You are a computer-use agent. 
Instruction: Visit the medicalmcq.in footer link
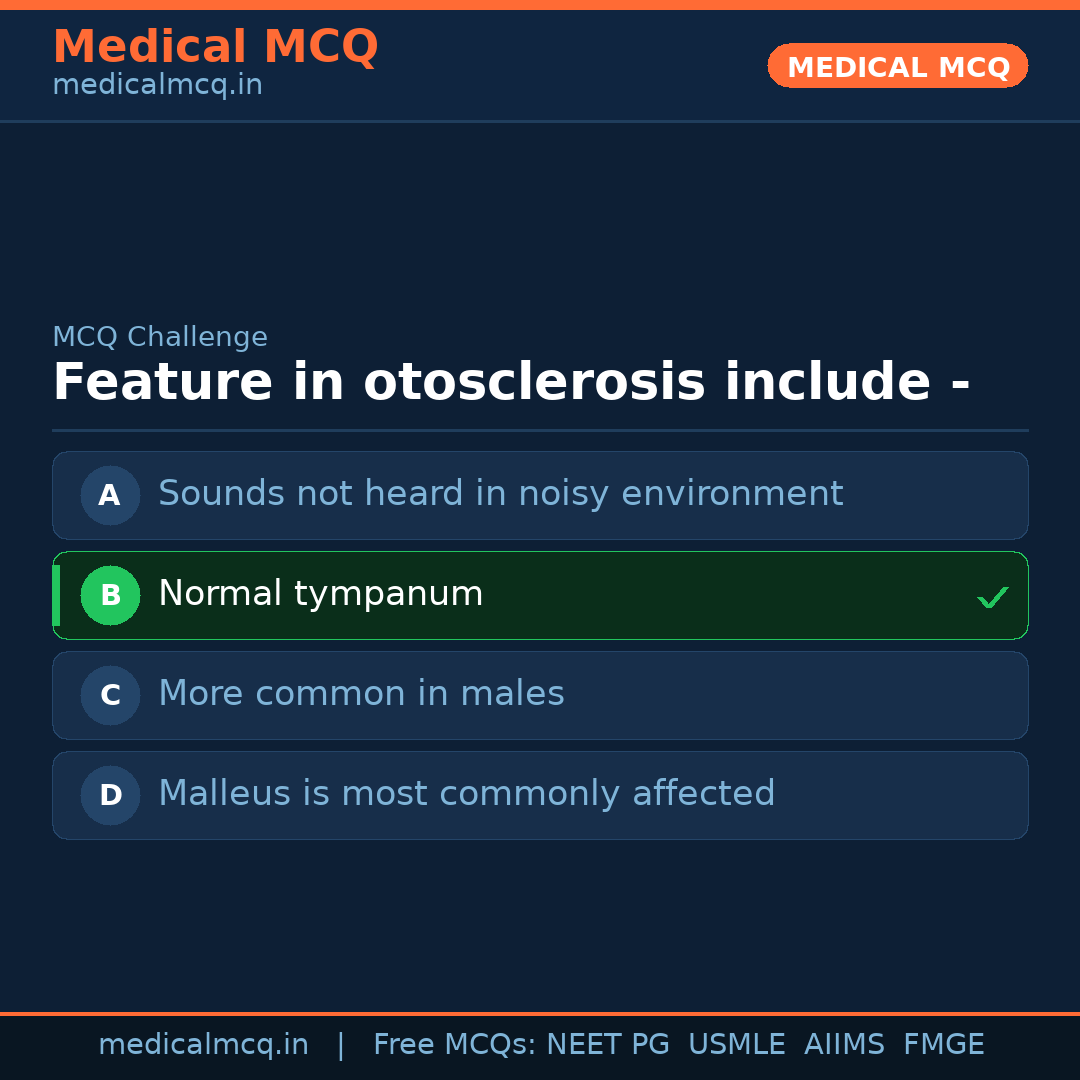[x=204, y=1043]
